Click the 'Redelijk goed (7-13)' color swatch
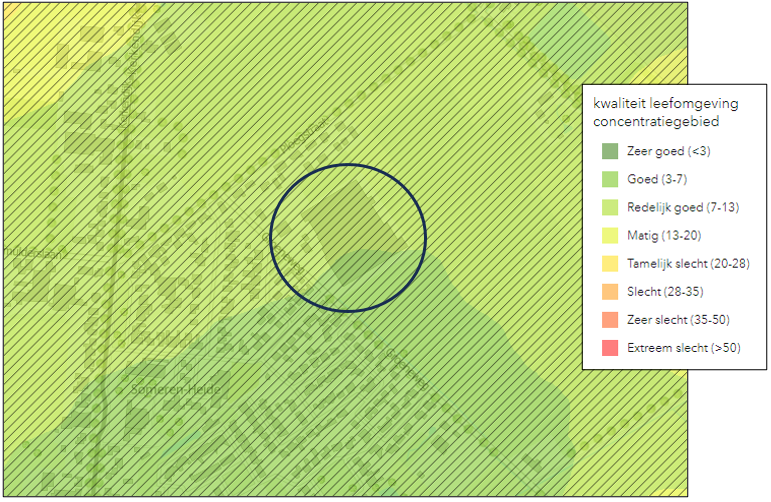Image resolution: width=771 pixels, height=502 pixels. click(610, 208)
